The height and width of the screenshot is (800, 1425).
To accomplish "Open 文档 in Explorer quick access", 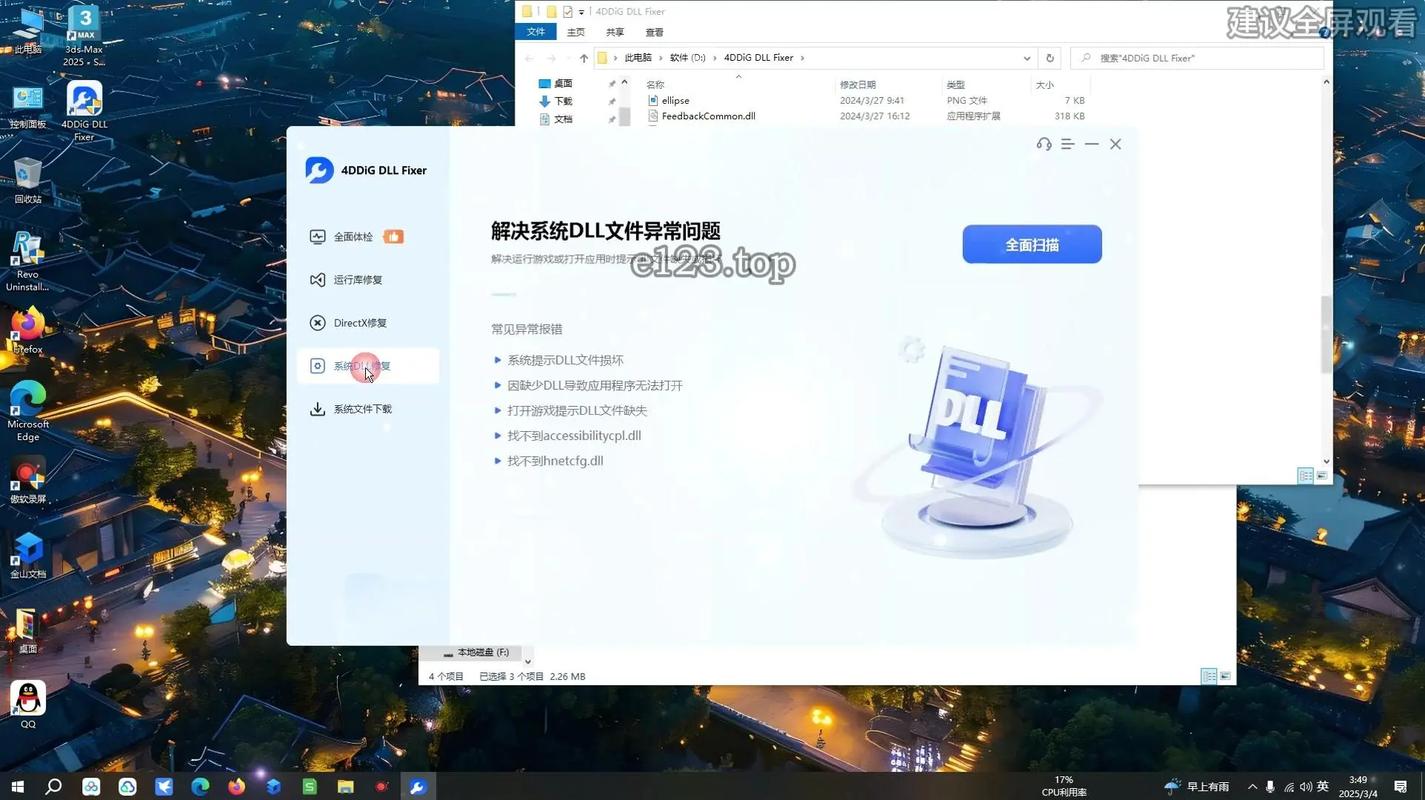I will tap(563, 119).
